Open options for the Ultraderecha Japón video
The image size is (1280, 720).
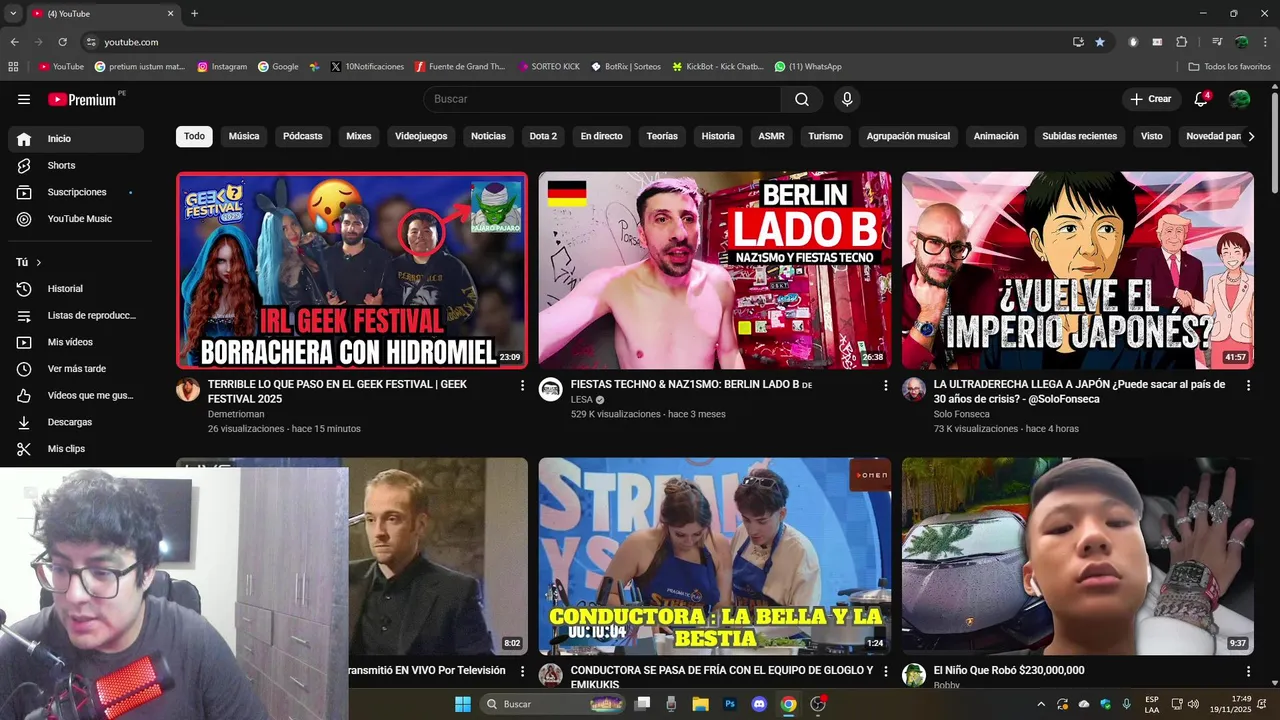(x=1248, y=385)
